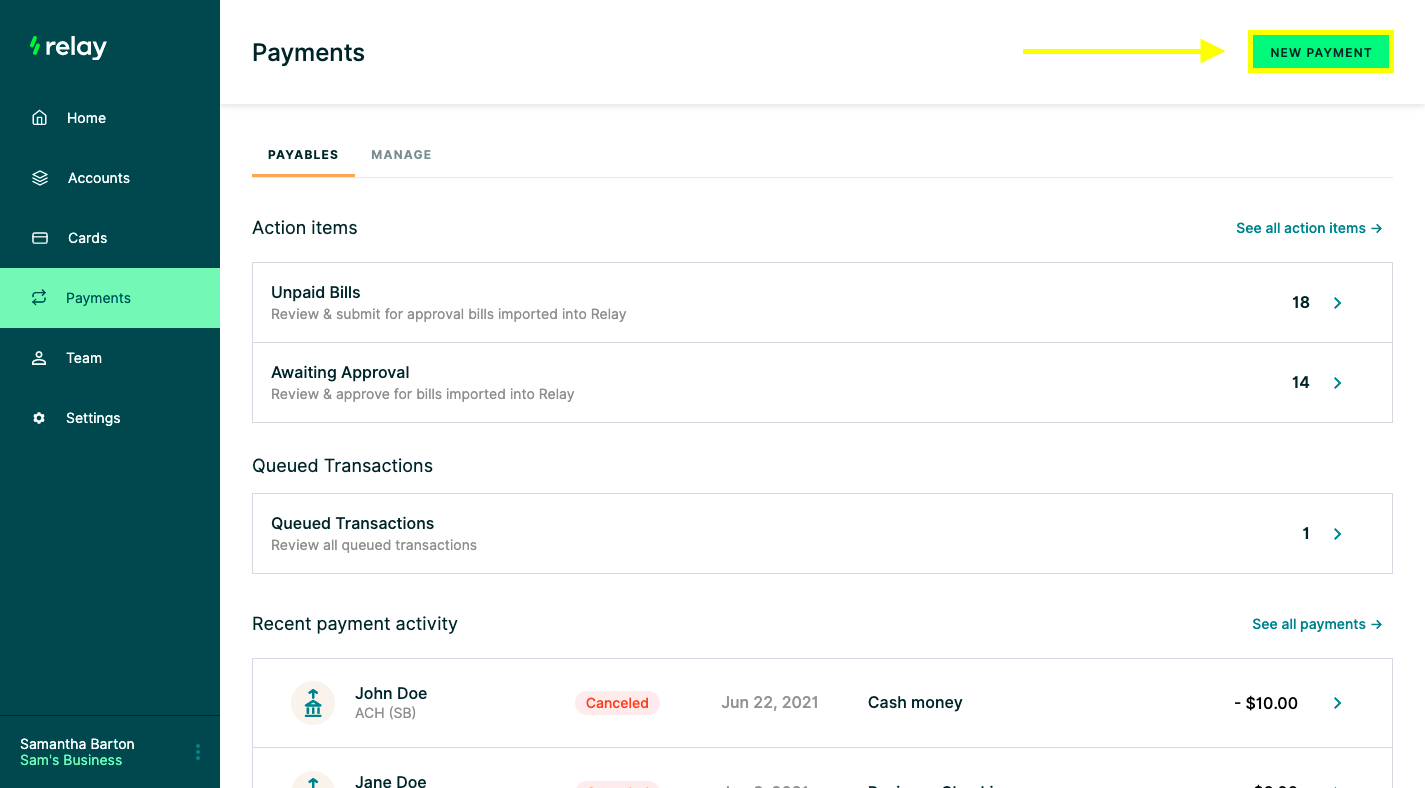Screen dimensions: 1425x788
Task: Open Cards section in the sidebar
Action: pyautogui.click(x=110, y=238)
